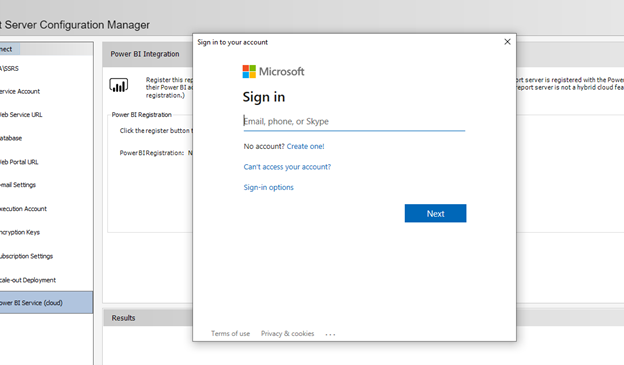Click the Sign in heading
Screen dimensions: 624x365
[x=264, y=97]
